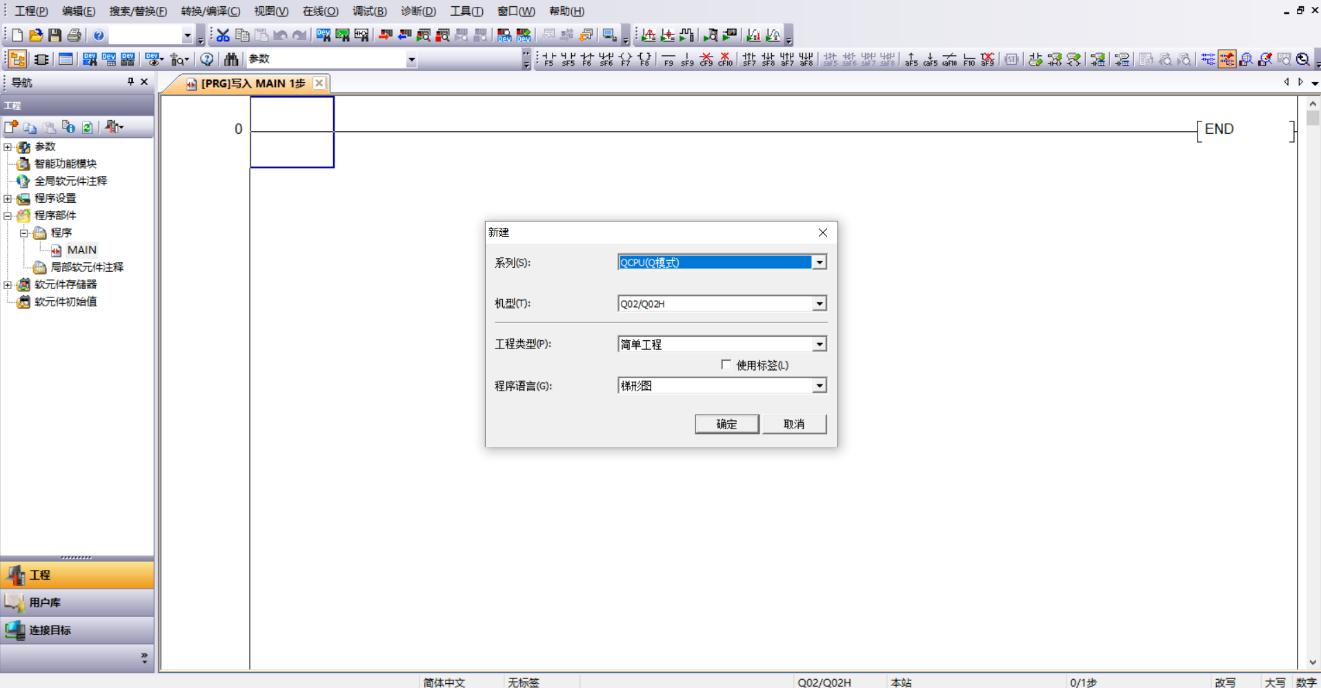
Task: Open the 帮助(H) menu
Action: click(x=566, y=10)
